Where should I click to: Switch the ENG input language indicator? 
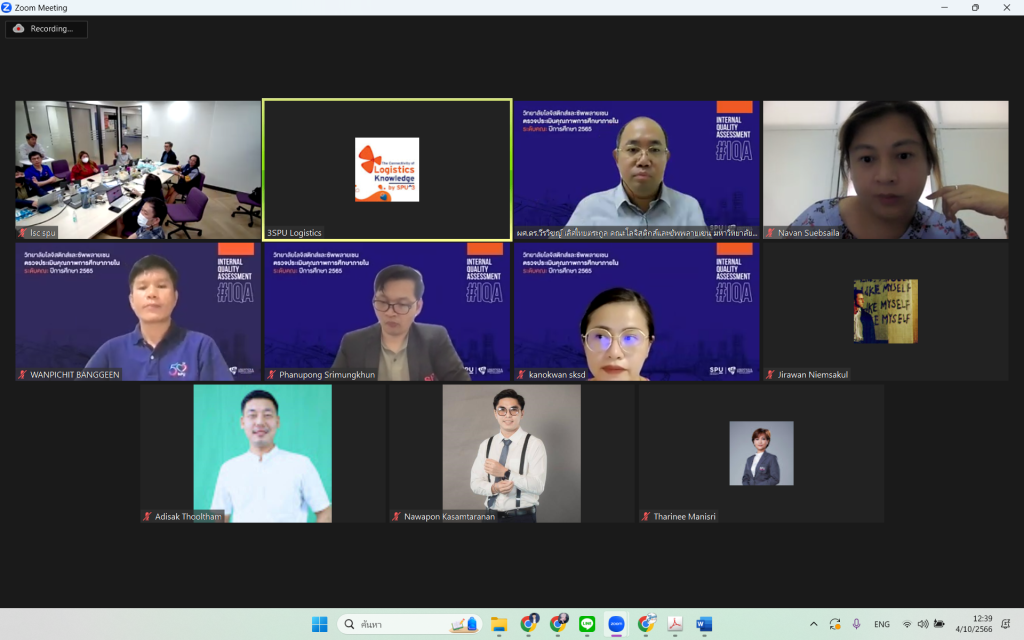(882, 624)
